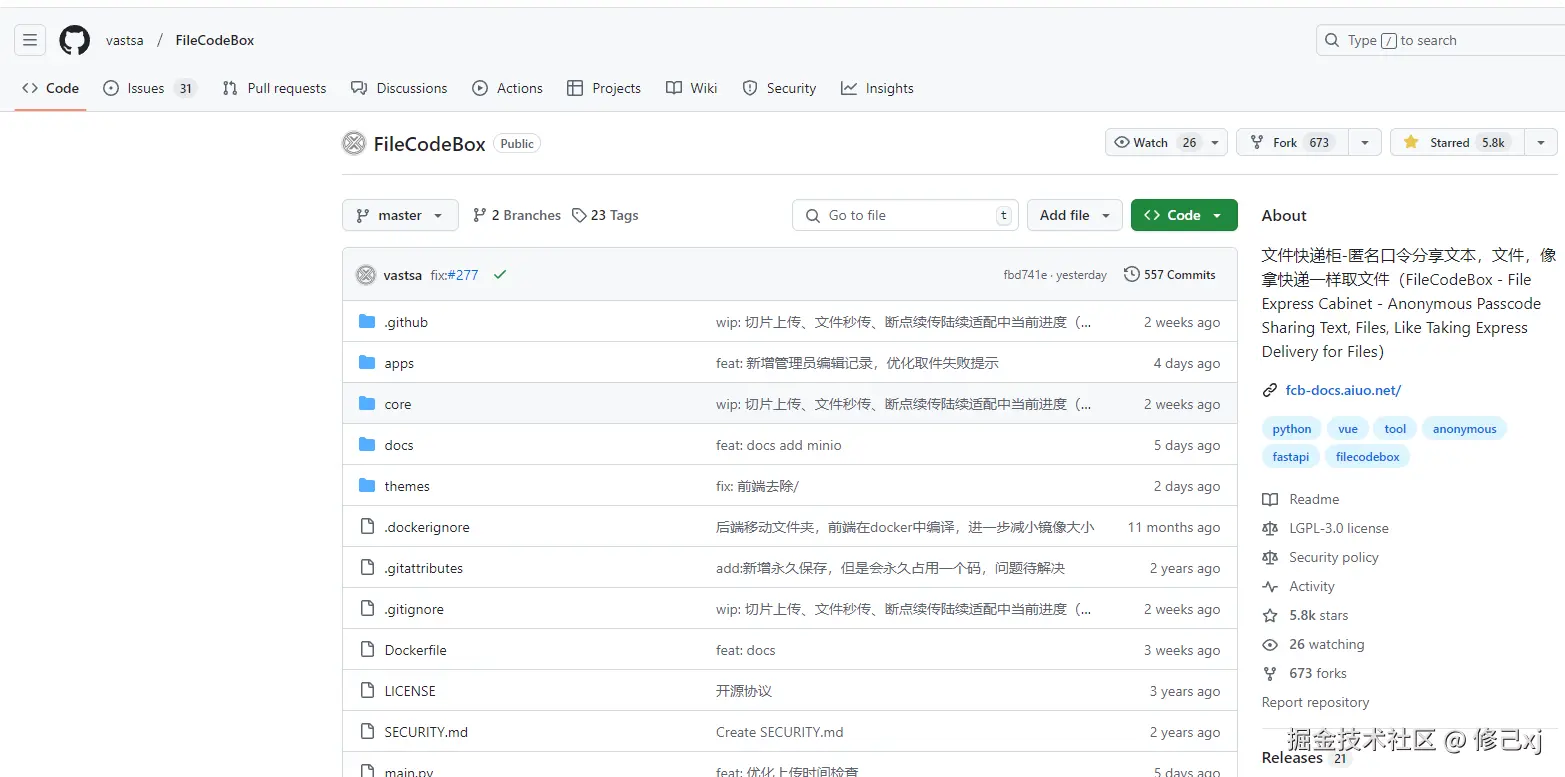
Task: View the 2 Branches link
Action: pyautogui.click(x=517, y=215)
